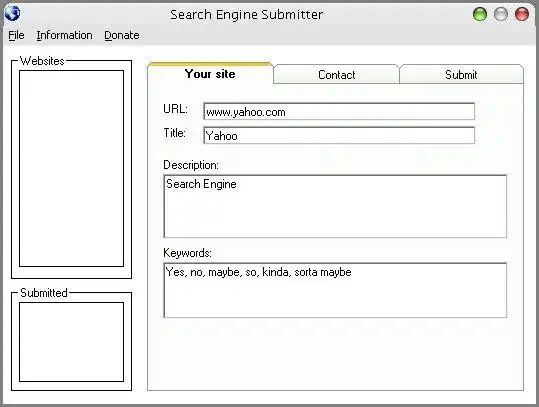Click the Description label
This screenshot has width=539, height=407.
191,165
